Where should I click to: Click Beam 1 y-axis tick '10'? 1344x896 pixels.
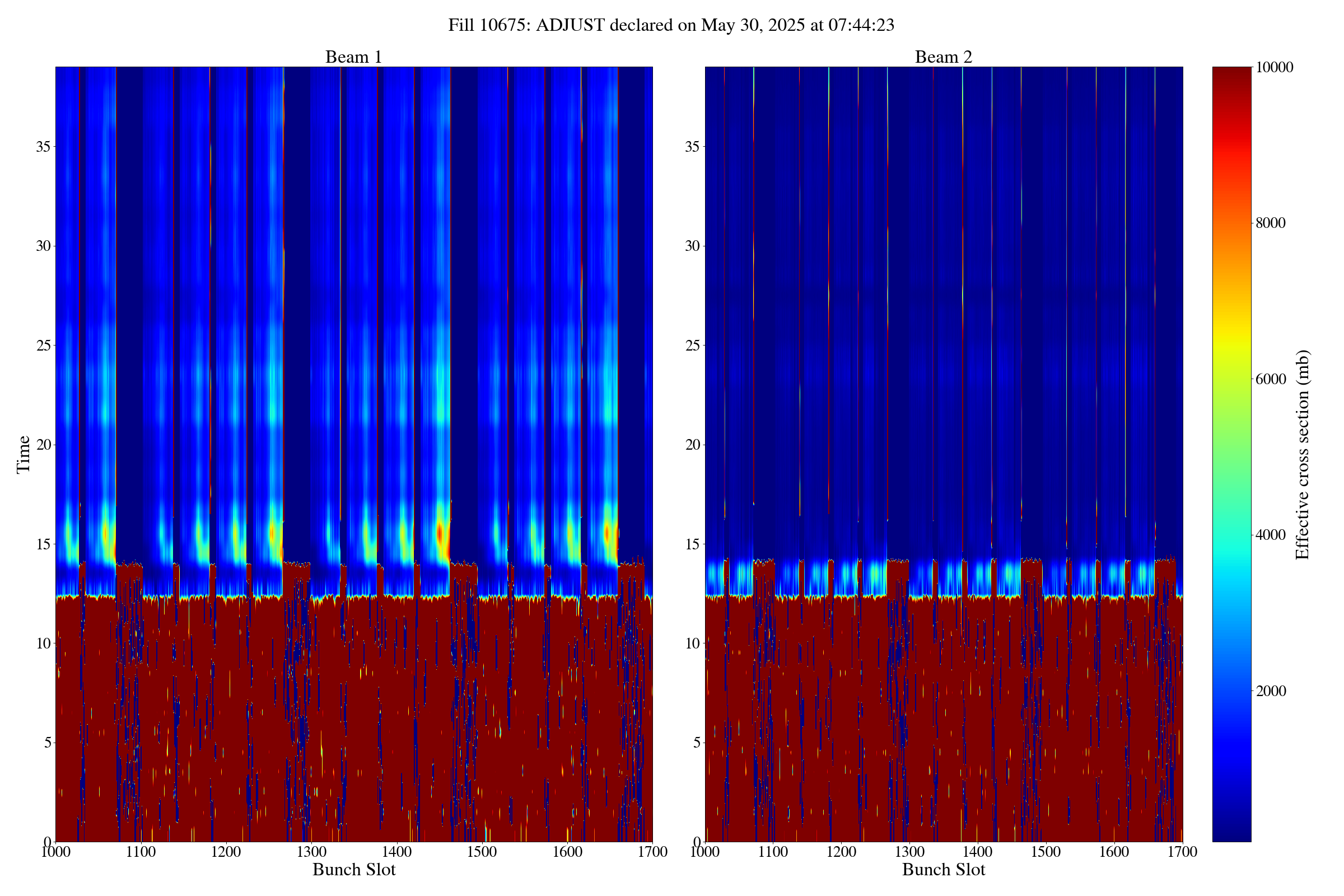(x=43, y=643)
